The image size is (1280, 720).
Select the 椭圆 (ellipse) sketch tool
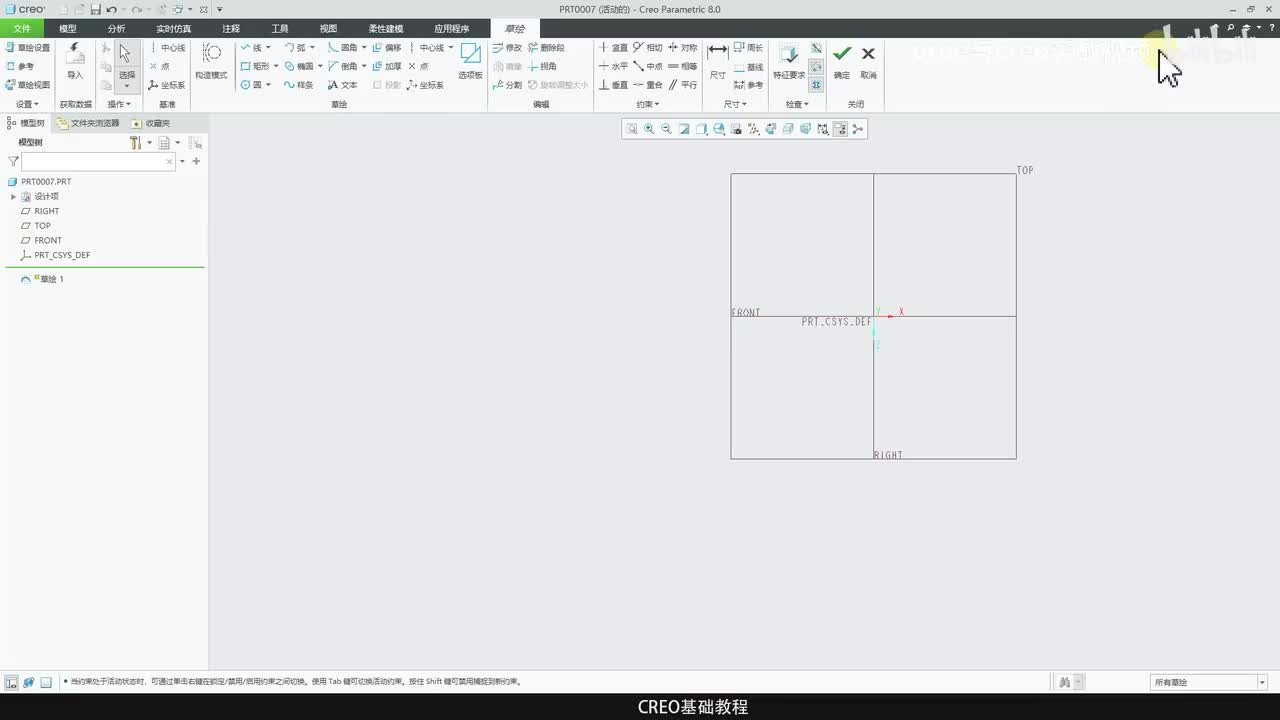298,66
